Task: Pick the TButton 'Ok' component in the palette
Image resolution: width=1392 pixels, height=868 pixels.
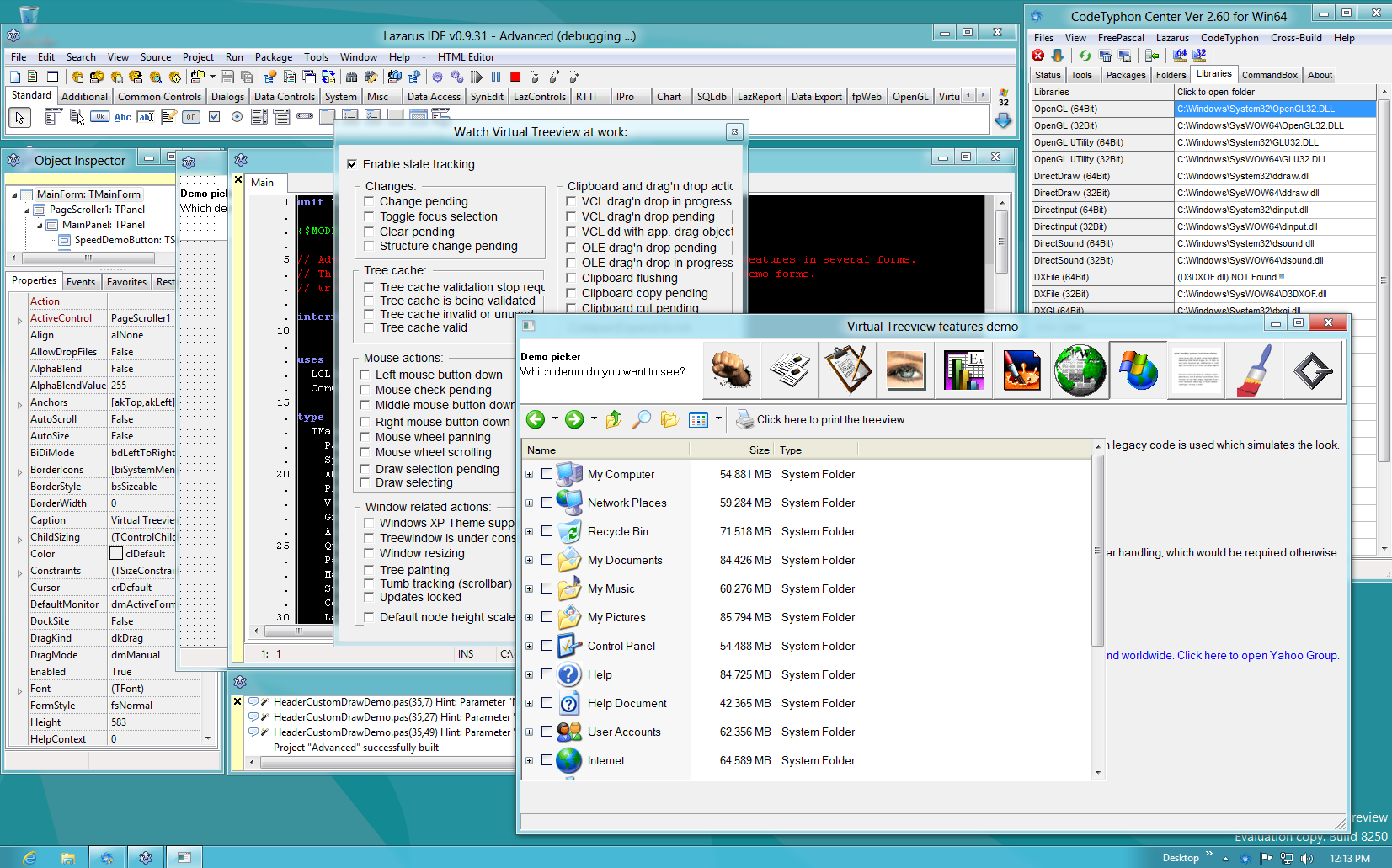Action: (99, 117)
